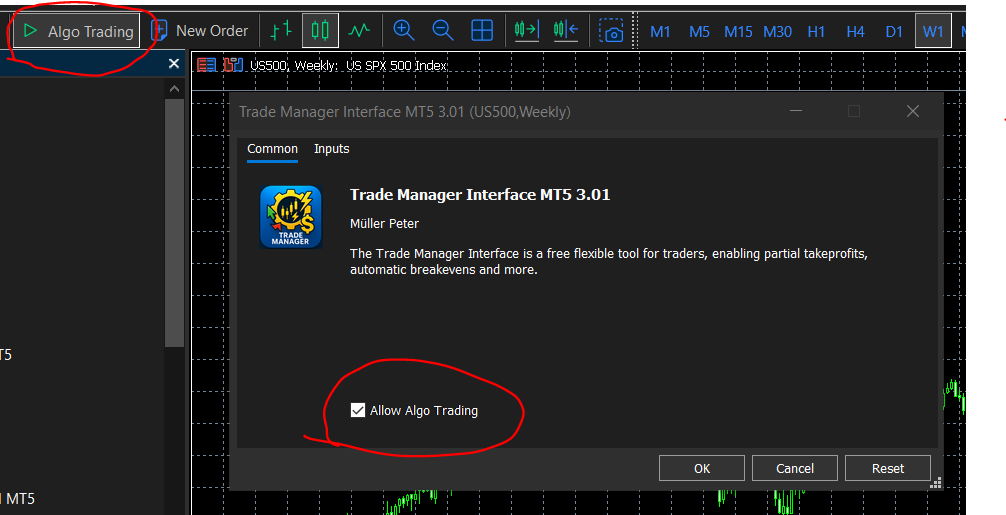Select the M1 timeframe

pyautogui.click(x=660, y=31)
